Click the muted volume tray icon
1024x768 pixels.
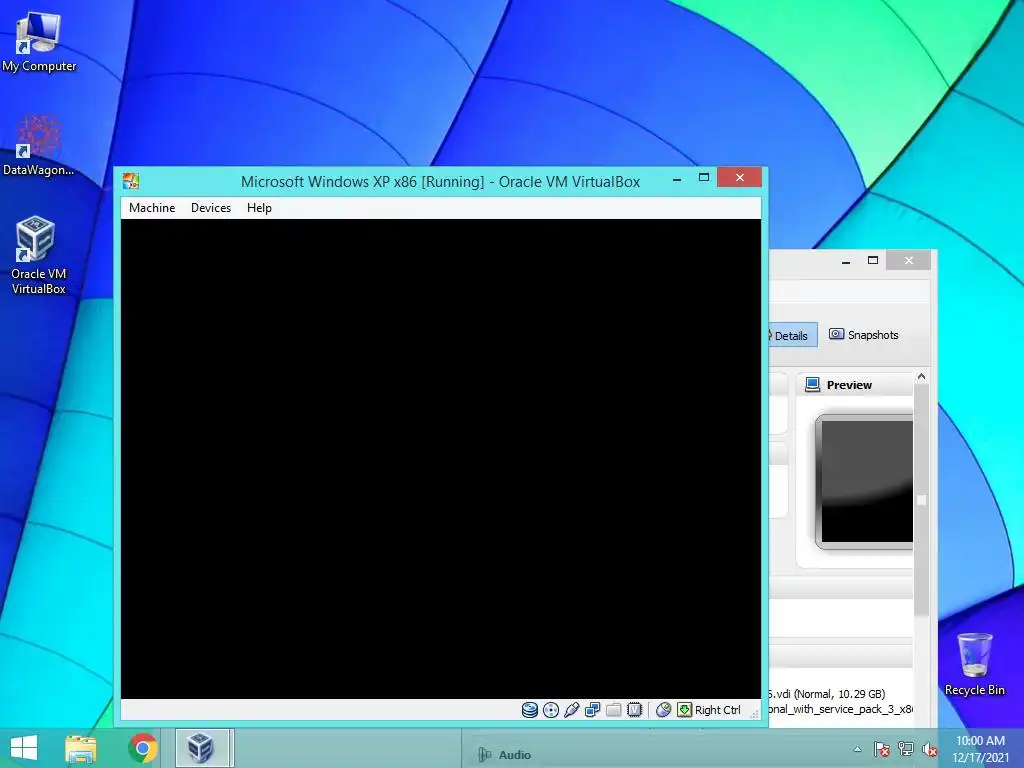(x=929, y=749)
